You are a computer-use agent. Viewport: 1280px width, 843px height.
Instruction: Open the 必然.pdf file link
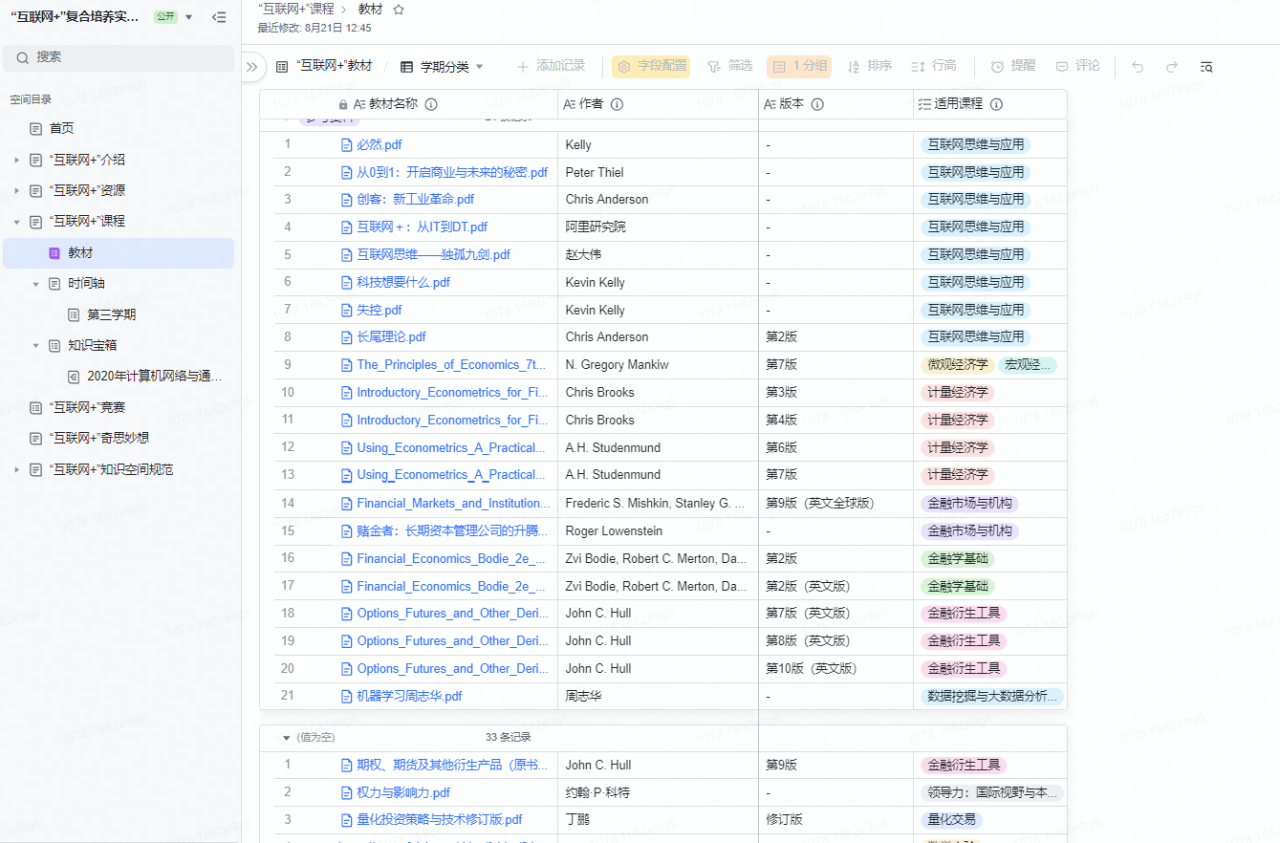coord(379,145)
